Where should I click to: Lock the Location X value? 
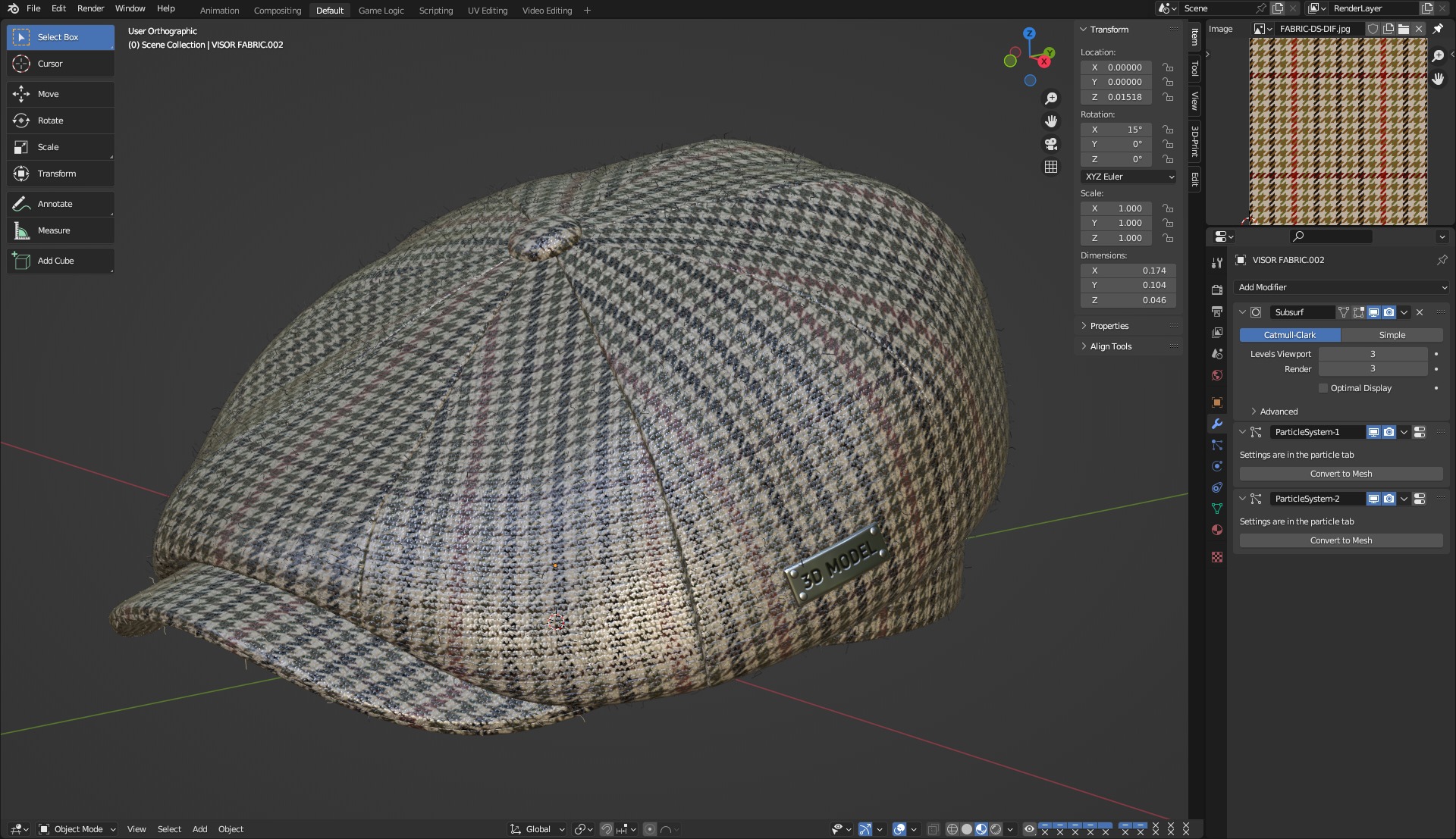click(x=1168, y=67)
